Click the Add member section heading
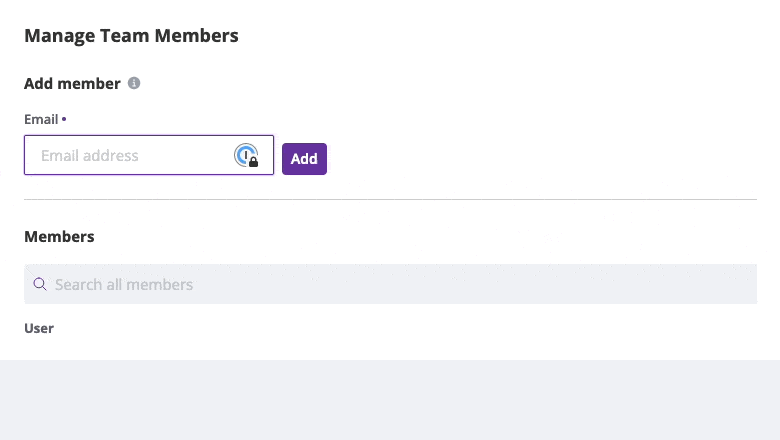Image resolution: width=780 pixels, height=440 pixels. tap(72, 84)
